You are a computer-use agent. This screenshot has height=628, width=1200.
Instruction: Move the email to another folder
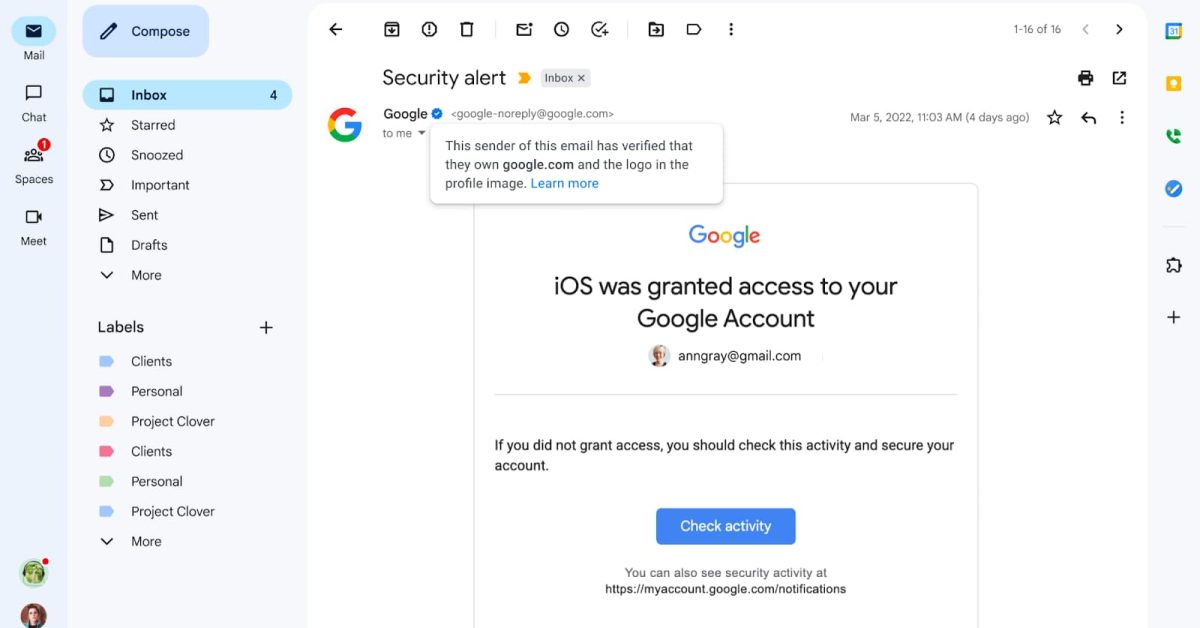(656, 29)
